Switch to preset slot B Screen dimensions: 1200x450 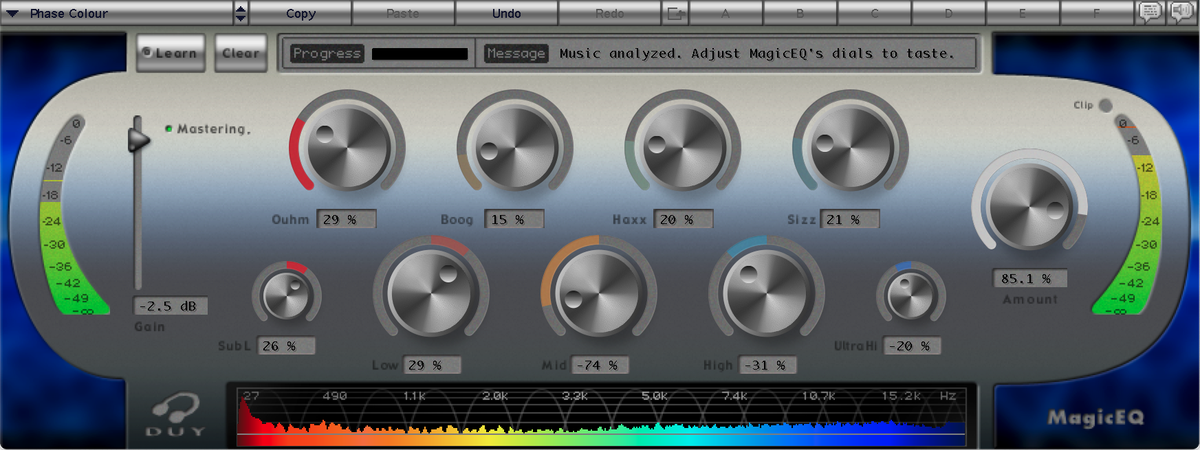tap(800, 14)
